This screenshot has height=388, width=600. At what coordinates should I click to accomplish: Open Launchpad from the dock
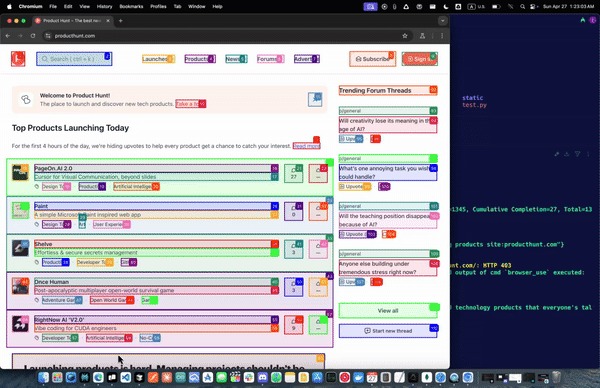(x=57, y=378)
